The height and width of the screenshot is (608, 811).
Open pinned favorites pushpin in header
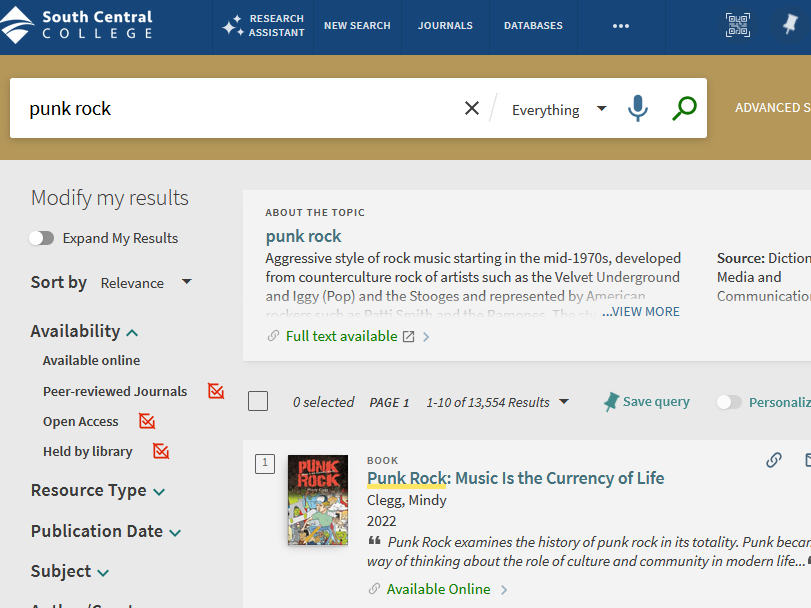[x=790, y=24]
